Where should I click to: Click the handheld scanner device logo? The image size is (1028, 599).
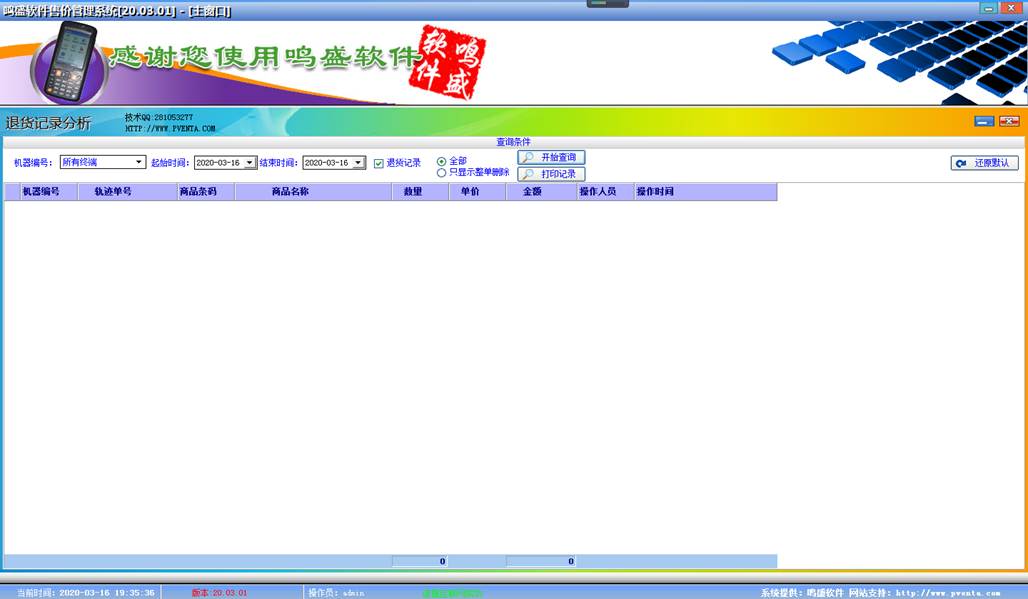tap(67, 62)
